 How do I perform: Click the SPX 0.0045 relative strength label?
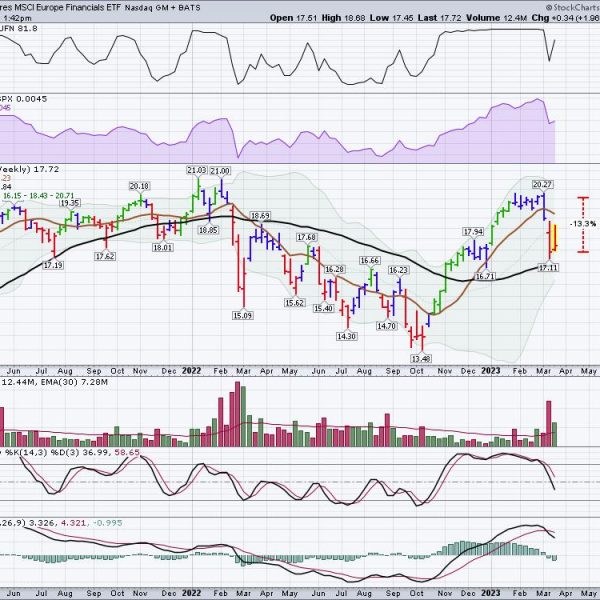(23, 99)
